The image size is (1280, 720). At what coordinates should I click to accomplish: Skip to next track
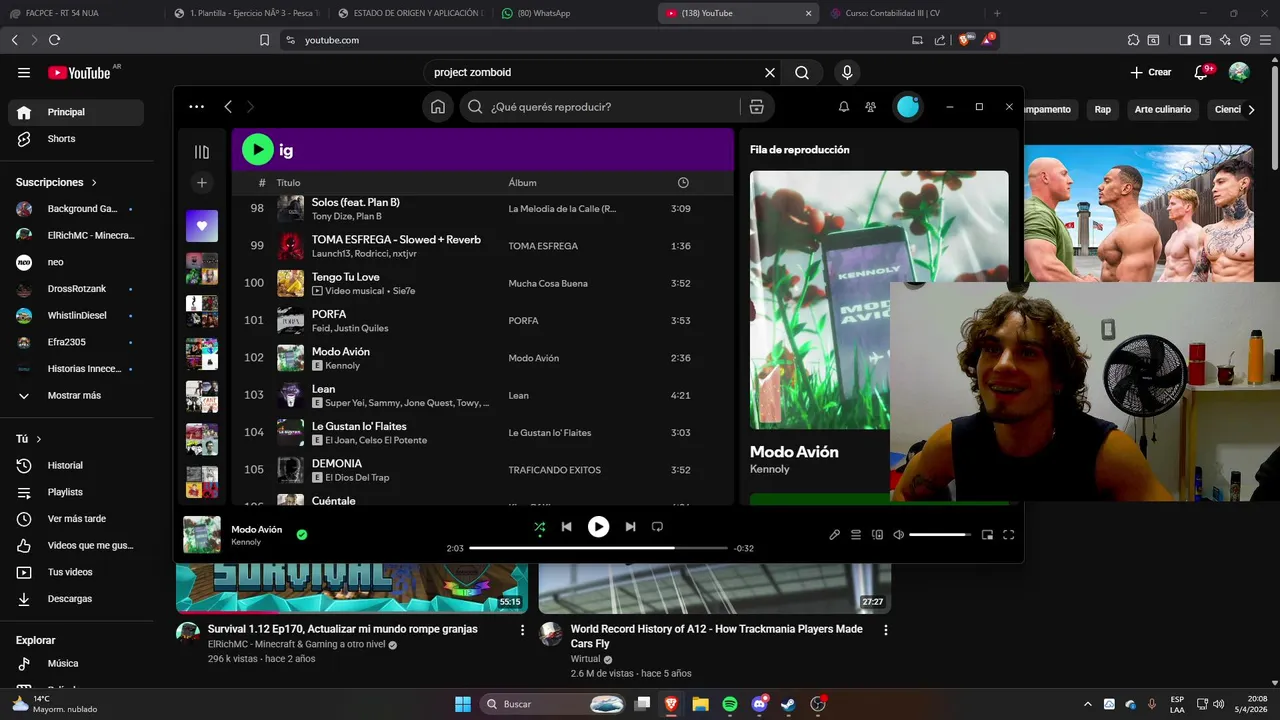pos(630,527)
